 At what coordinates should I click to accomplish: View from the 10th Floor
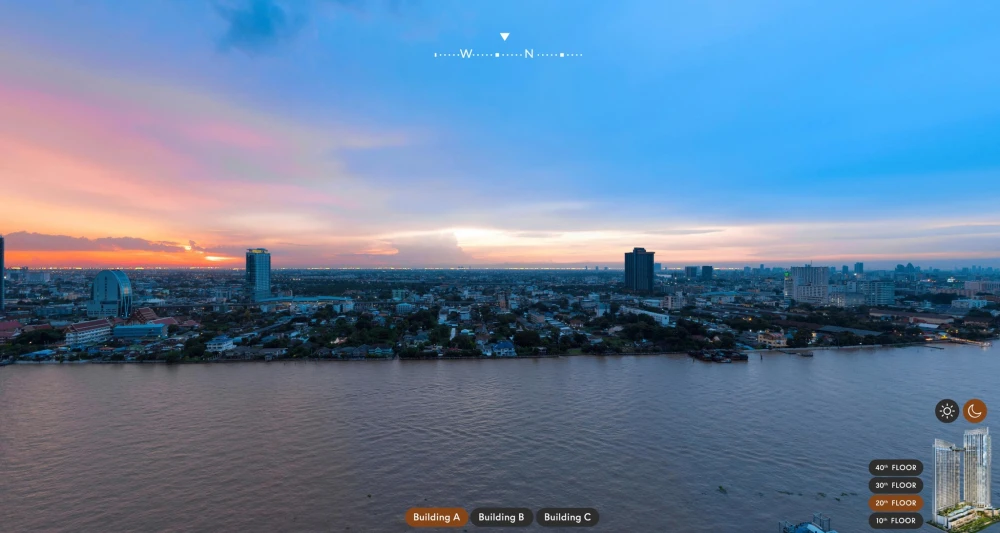click(x=895, y=521)
